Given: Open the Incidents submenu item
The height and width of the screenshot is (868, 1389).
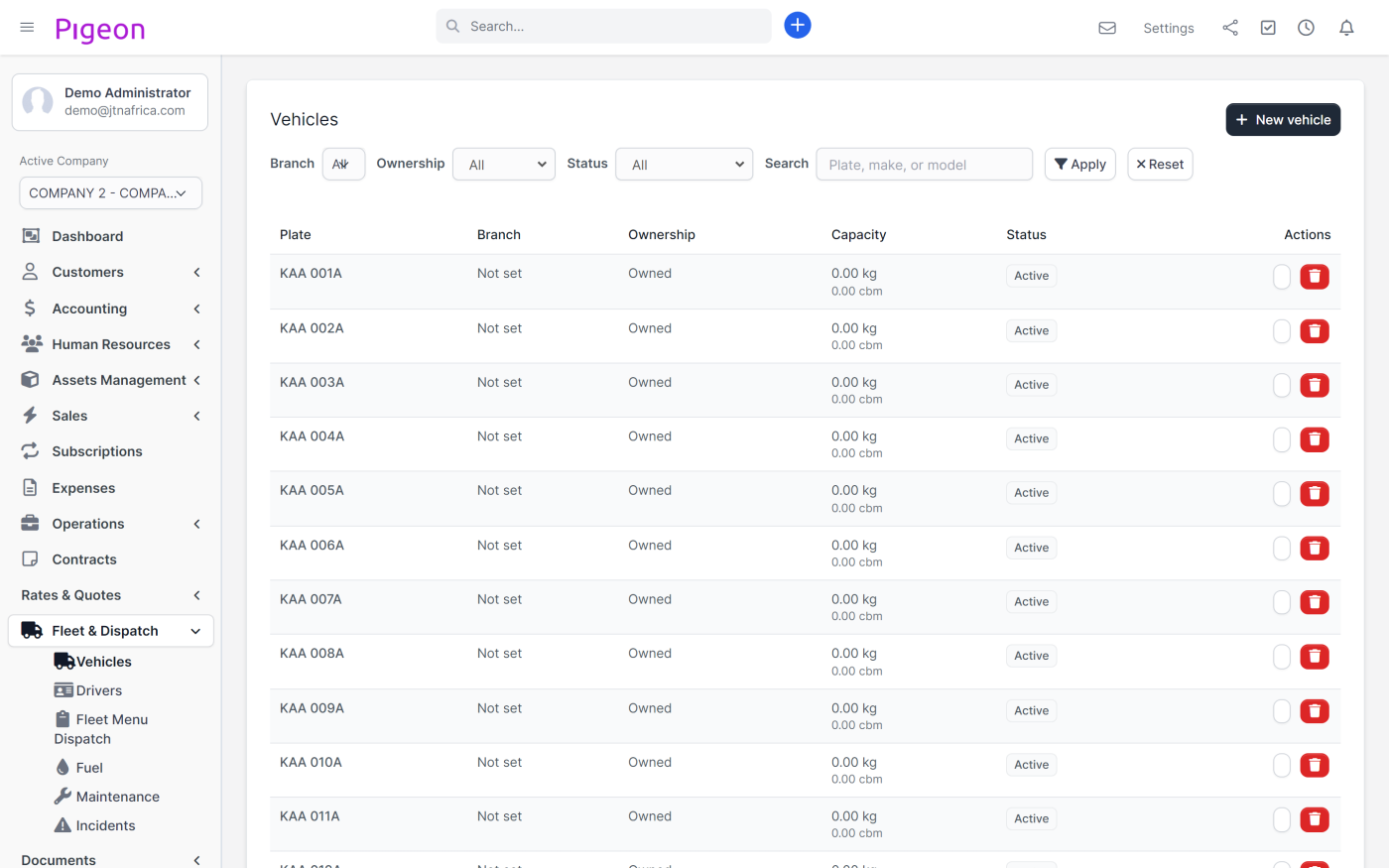Looking at the screenshot, I should (x=95, y=825).
